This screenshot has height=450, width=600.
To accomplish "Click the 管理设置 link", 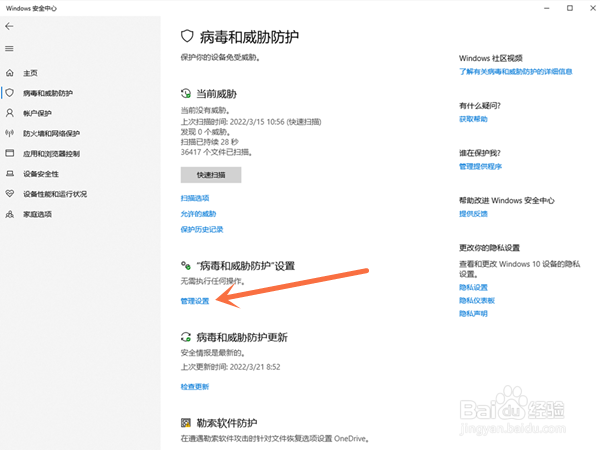I will pyautogui.click(x=195, y=301).
